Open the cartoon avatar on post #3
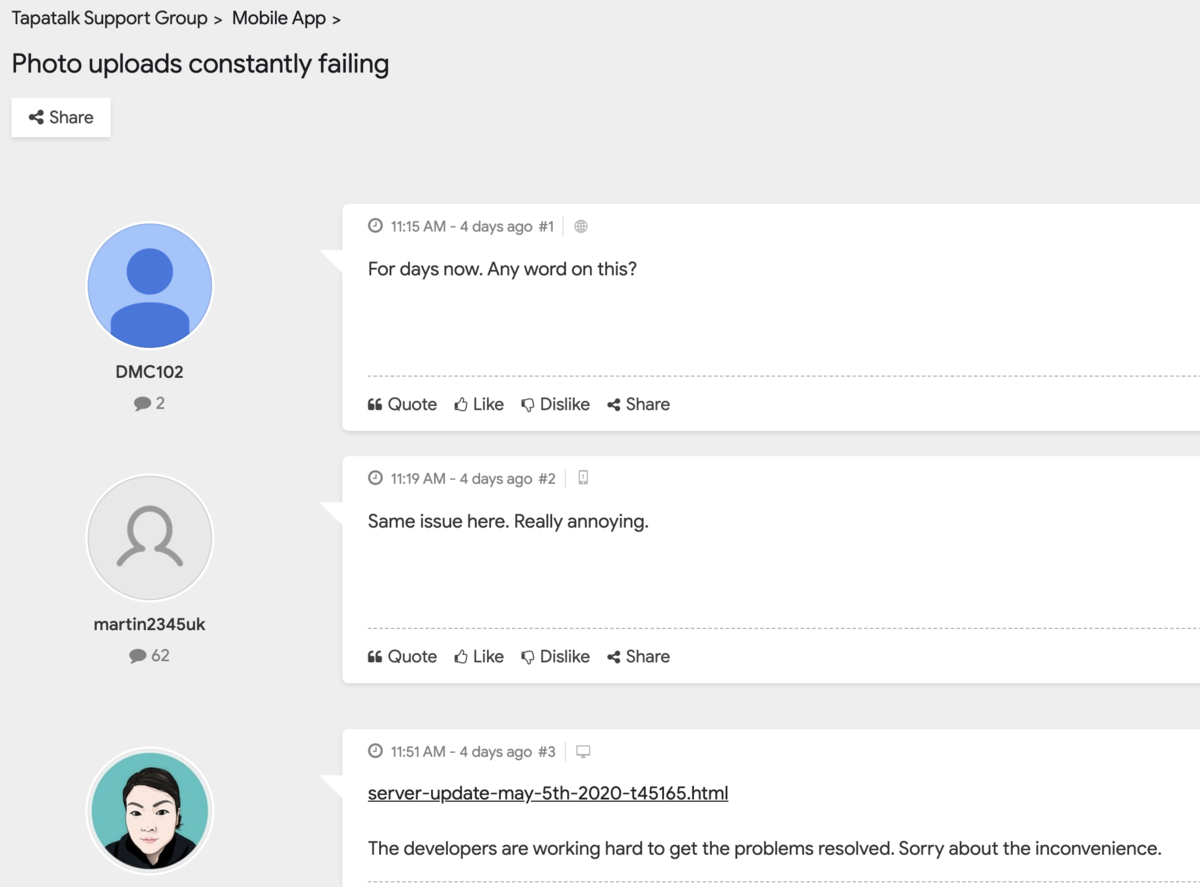Viewport: 1200px width, 887px height. [x=150, y=810]
